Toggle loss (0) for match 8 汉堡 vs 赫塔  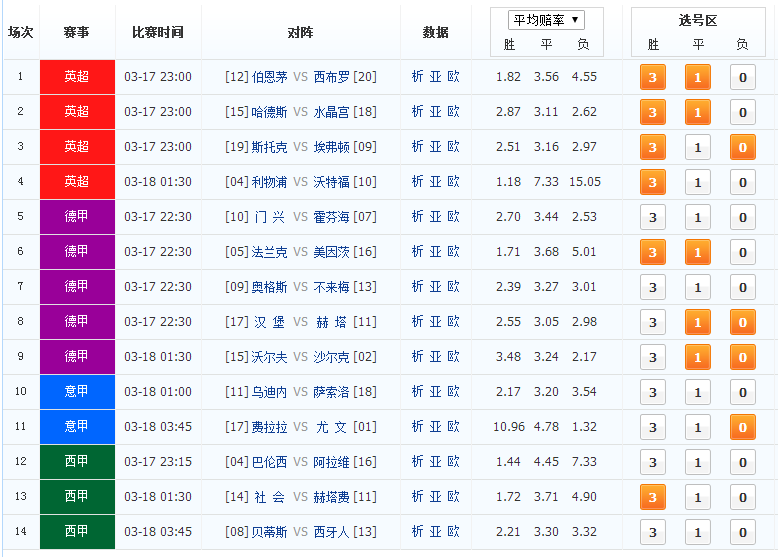coord(743,322)
